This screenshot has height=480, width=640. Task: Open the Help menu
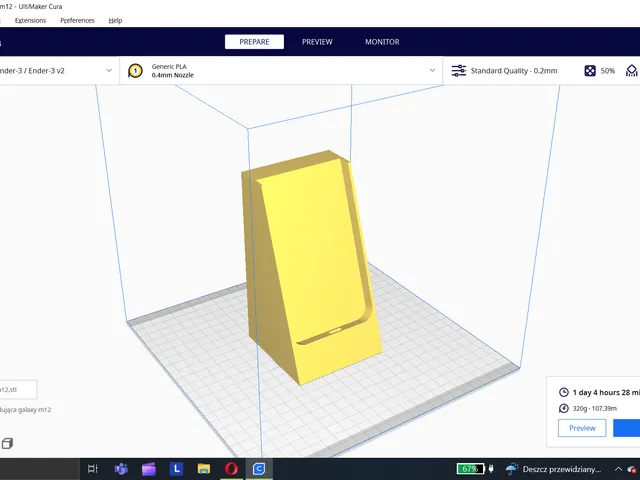[x=115, y=20]
